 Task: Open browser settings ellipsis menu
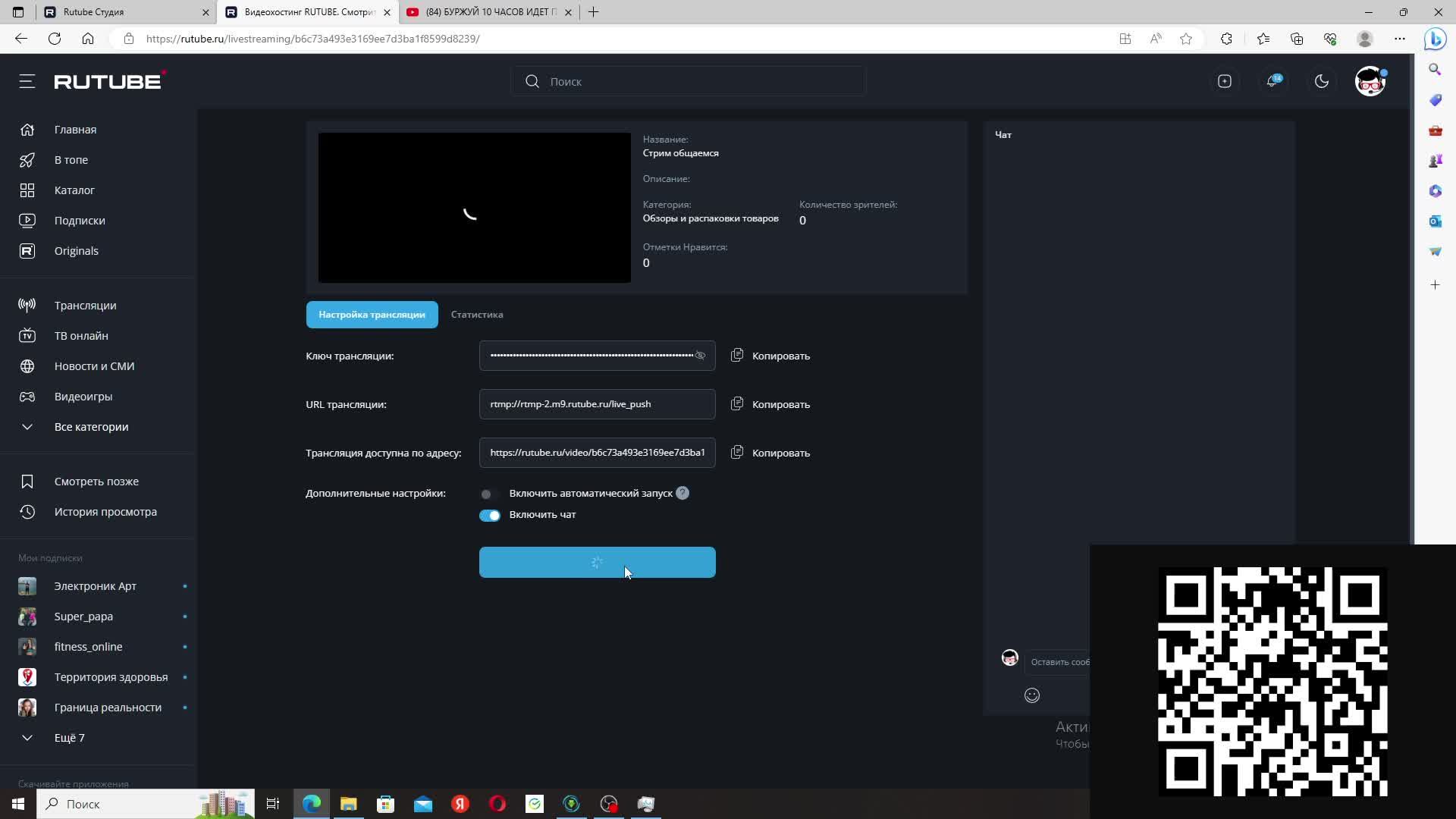coord(1399,39)
